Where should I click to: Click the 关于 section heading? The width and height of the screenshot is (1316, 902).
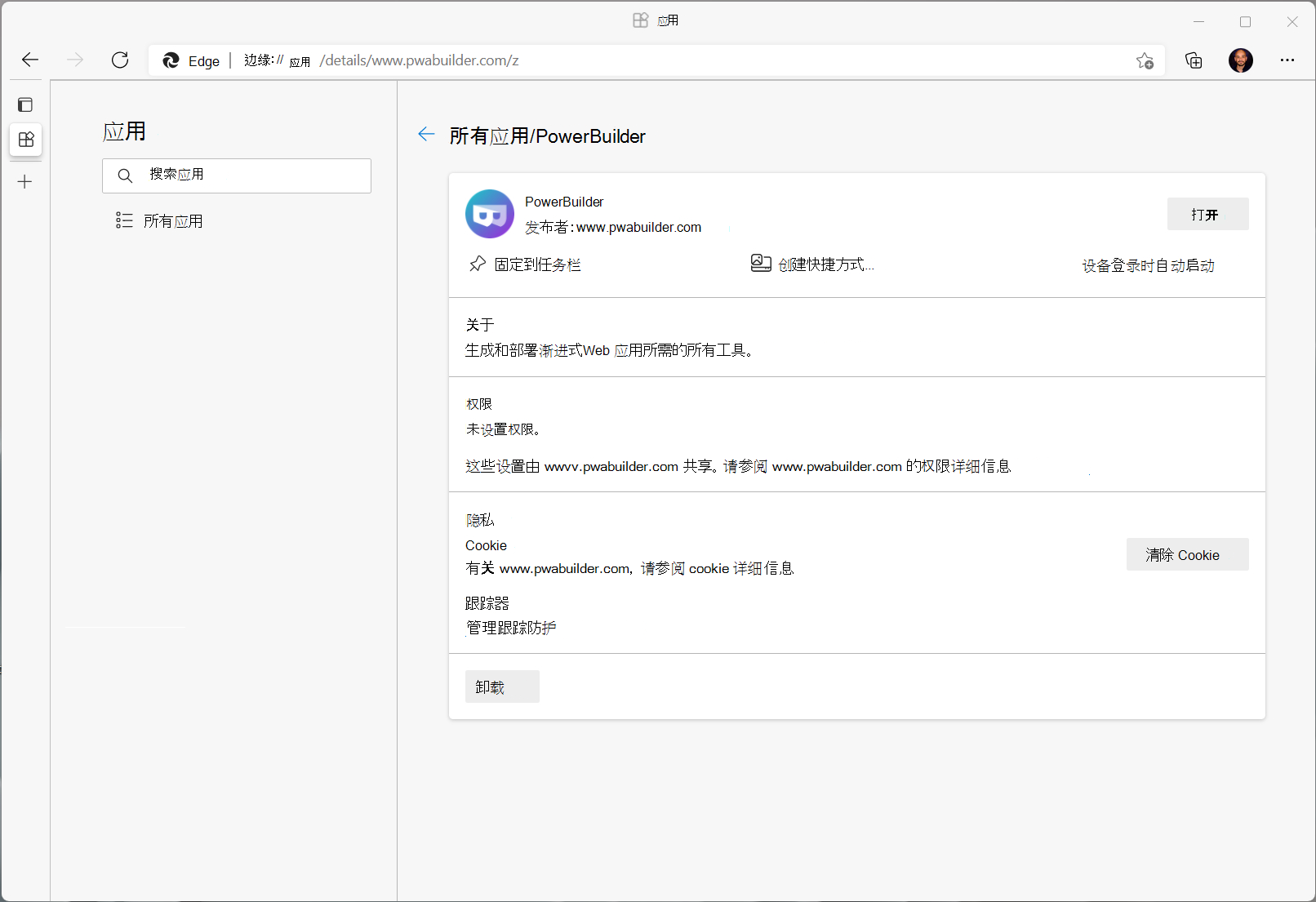pyautogui.click(x=480, y=325)
